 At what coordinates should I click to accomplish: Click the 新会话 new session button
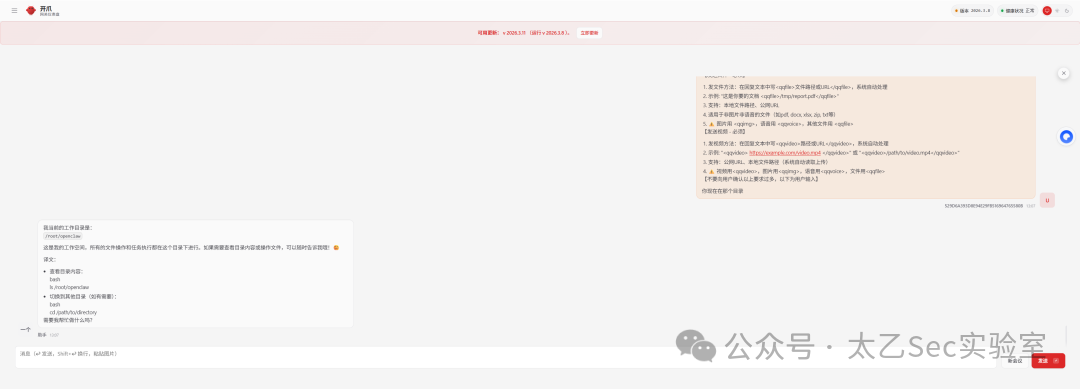[x=1015, y=361]
